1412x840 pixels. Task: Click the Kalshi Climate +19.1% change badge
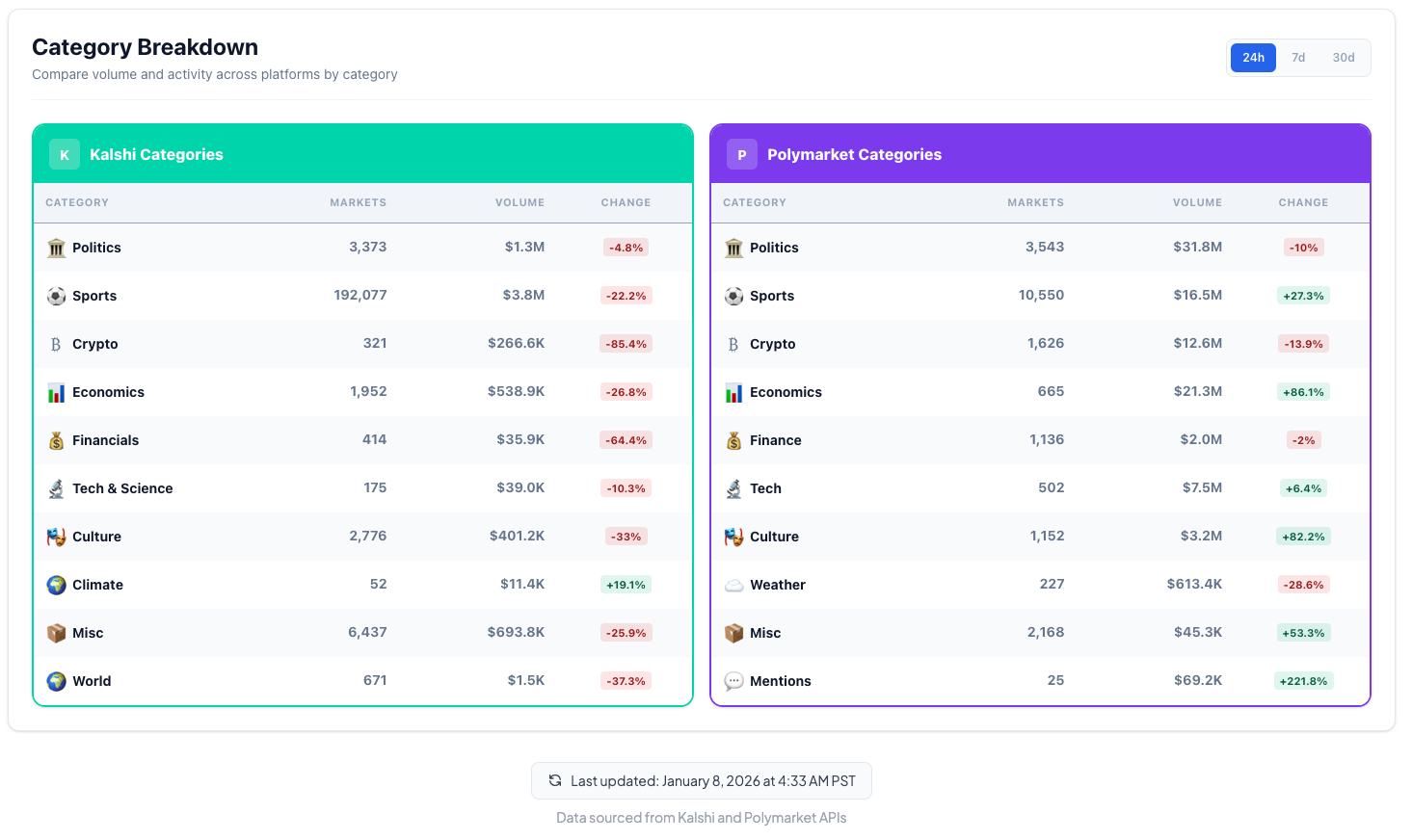click(x=626, y=585)
